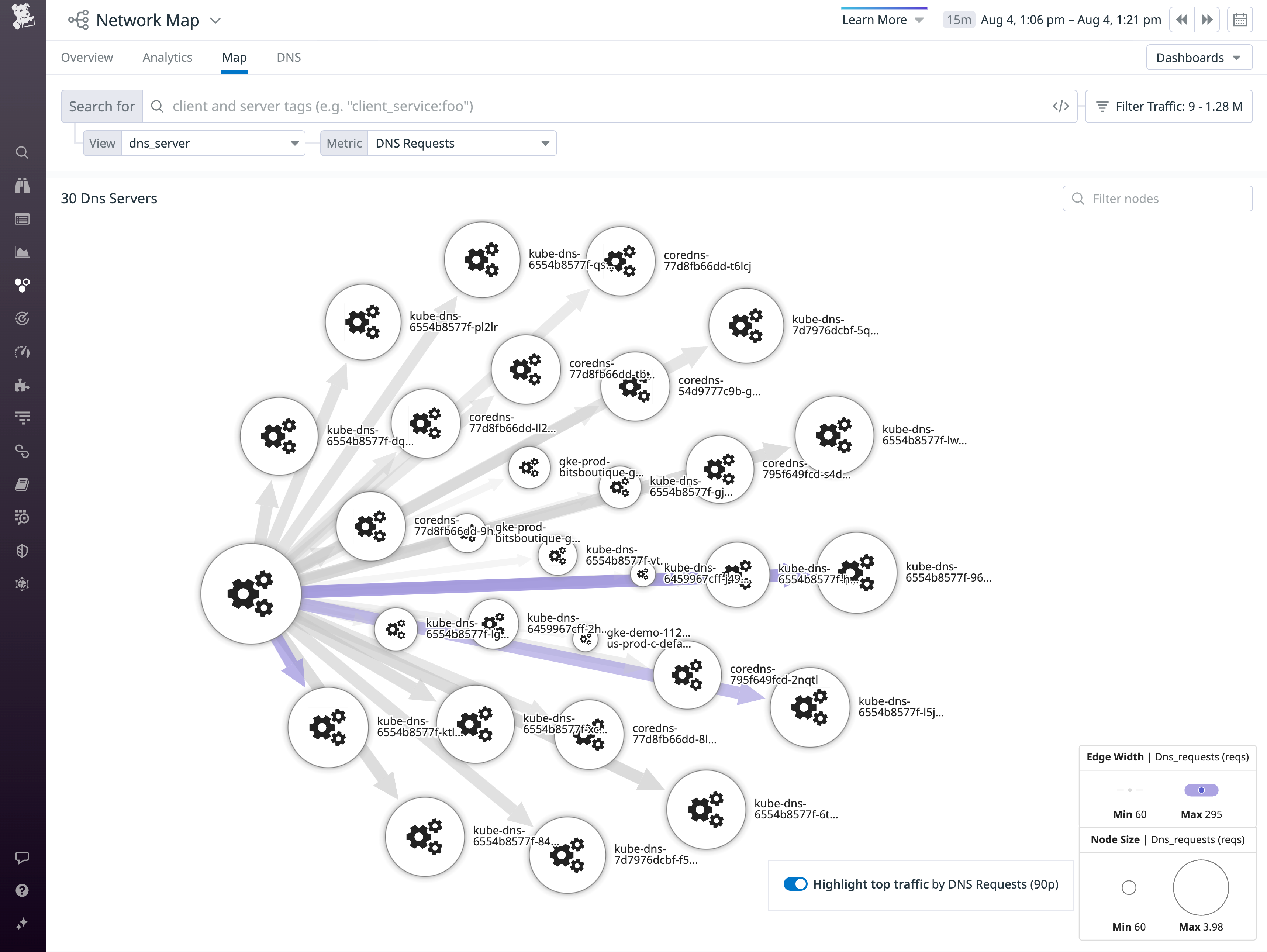1267x952 pixels.
Task: Click the Filter nodes input field
Action: 1157,198
